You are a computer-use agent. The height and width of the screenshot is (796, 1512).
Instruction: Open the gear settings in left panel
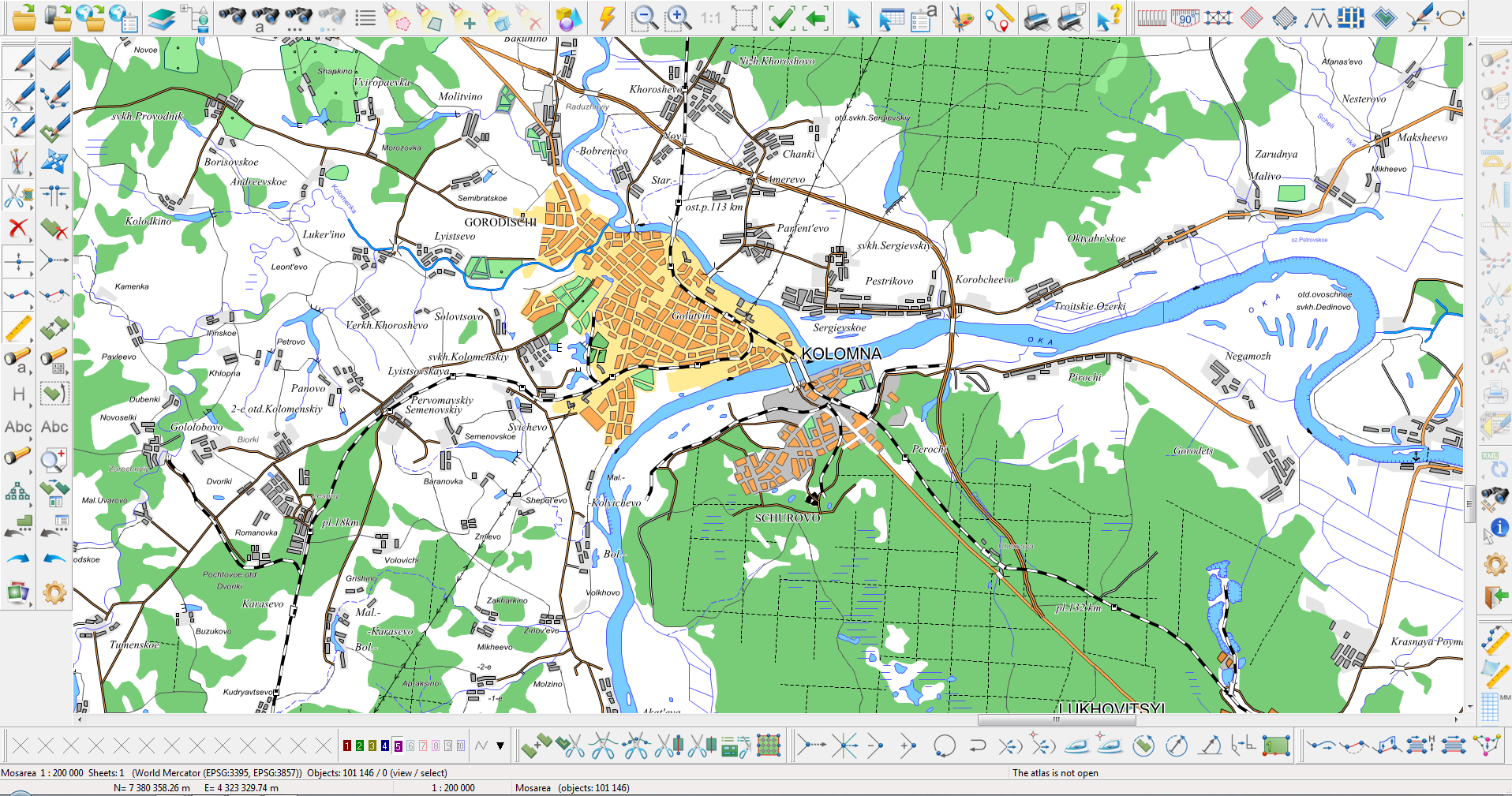pyautogui.click(x=54, y=592)
